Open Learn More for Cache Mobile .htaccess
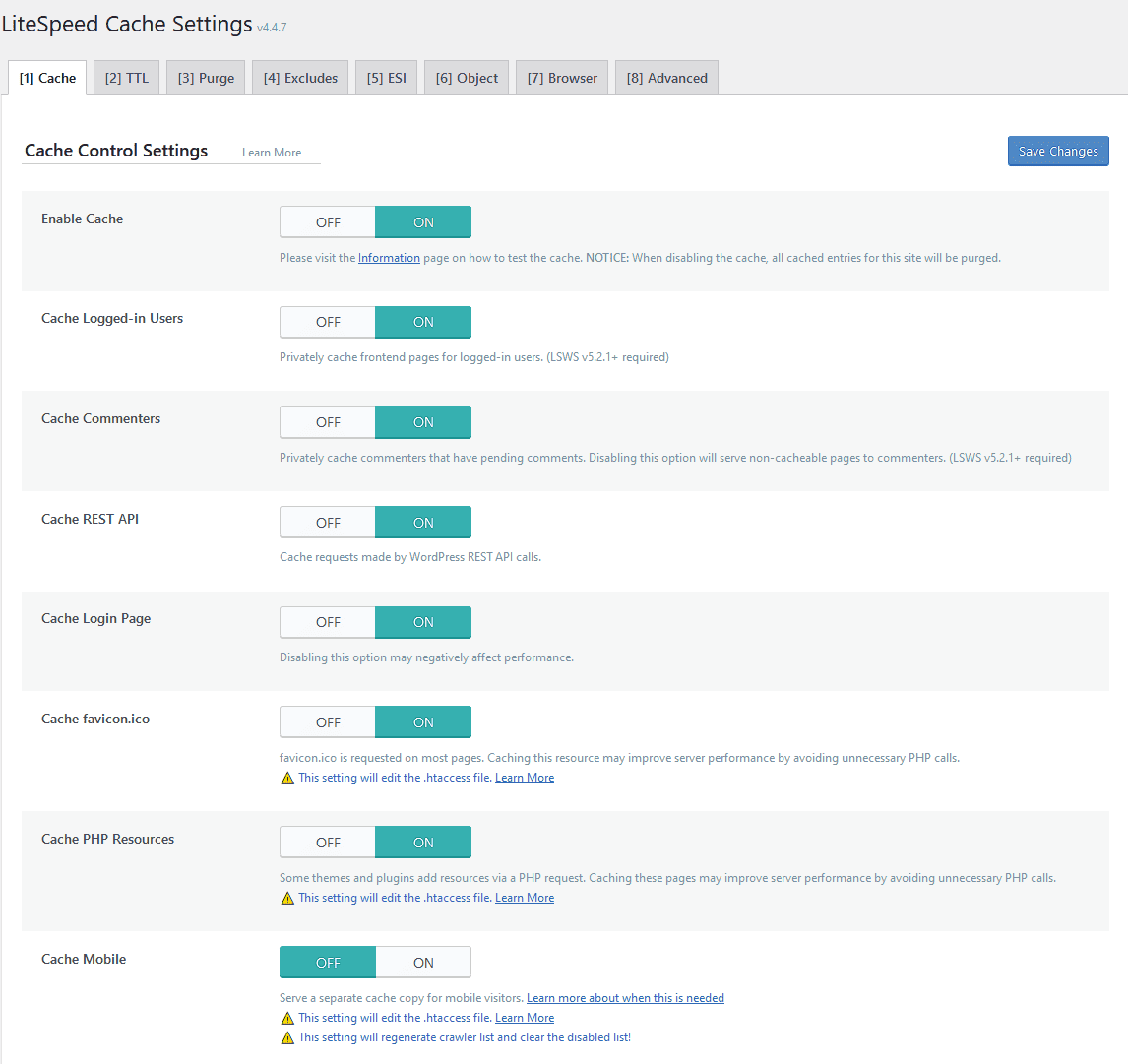Viewport: 1128px width, 1064px height. coord(525,1018)
